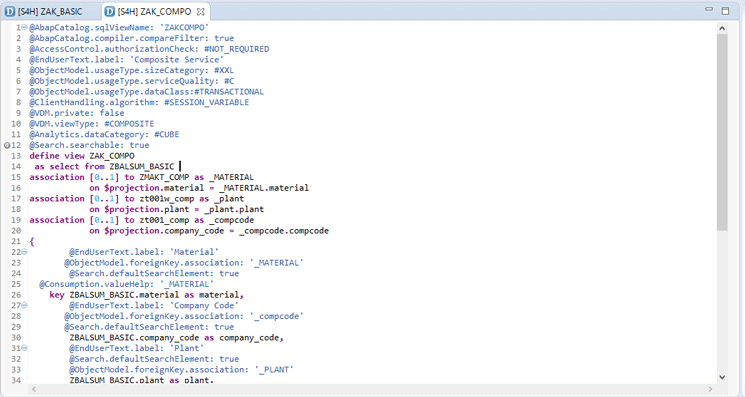
Task: Click '#NOT_REQUIRED' on line 3
Action: tap(237, 49)
